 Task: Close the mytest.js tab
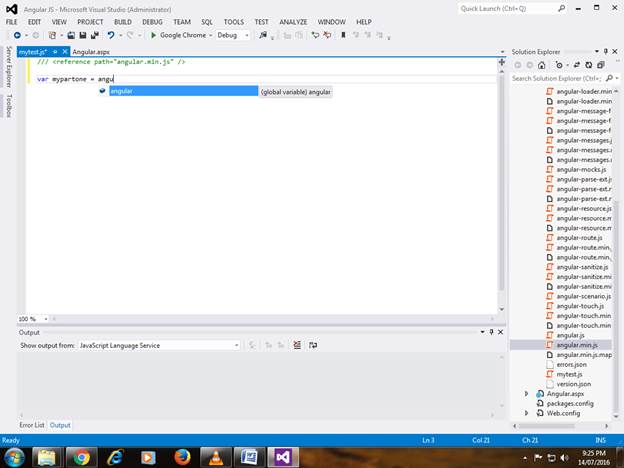point(65,52)
